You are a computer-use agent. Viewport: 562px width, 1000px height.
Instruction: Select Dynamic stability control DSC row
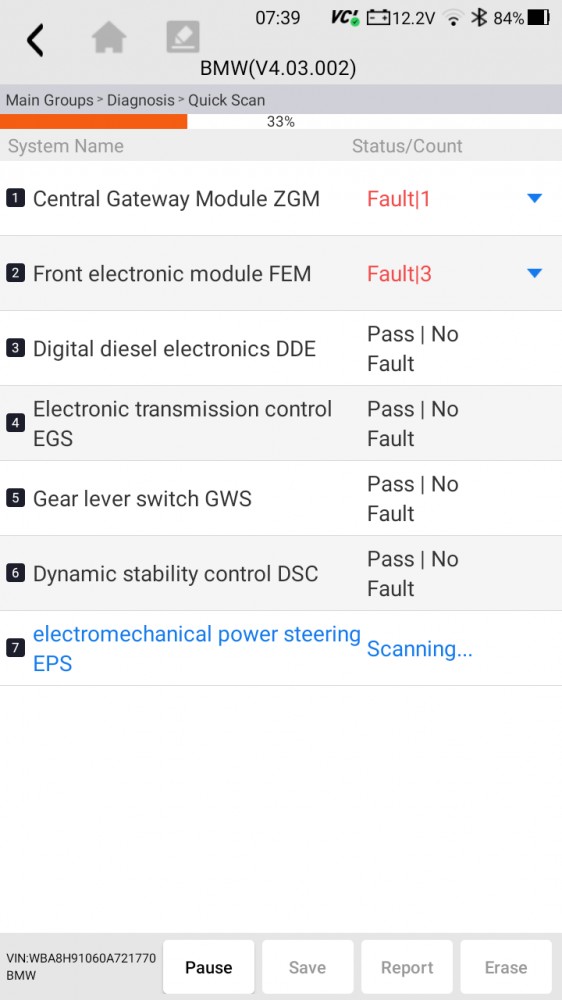coord(281,573)
